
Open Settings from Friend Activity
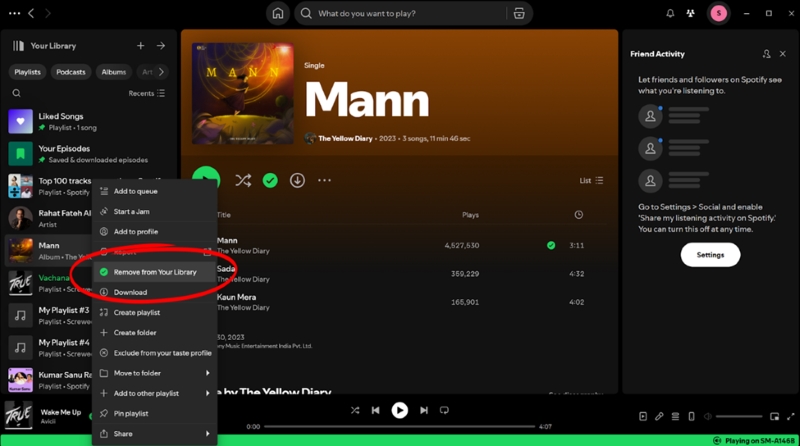[710, 255]
